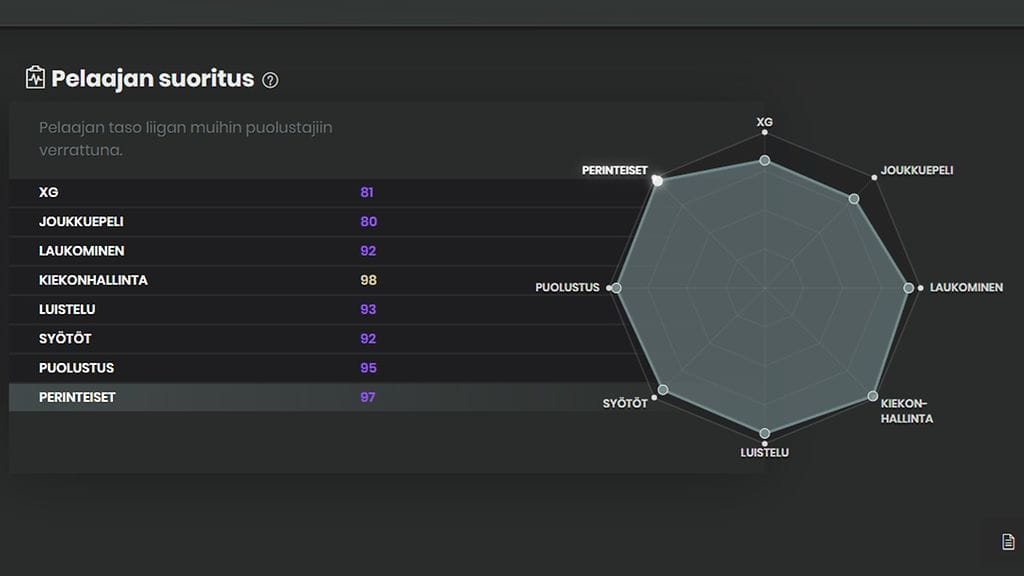Click the SYÖTÖT radar chart label
The image size is (1024, 576).
[x=626, y=403]
